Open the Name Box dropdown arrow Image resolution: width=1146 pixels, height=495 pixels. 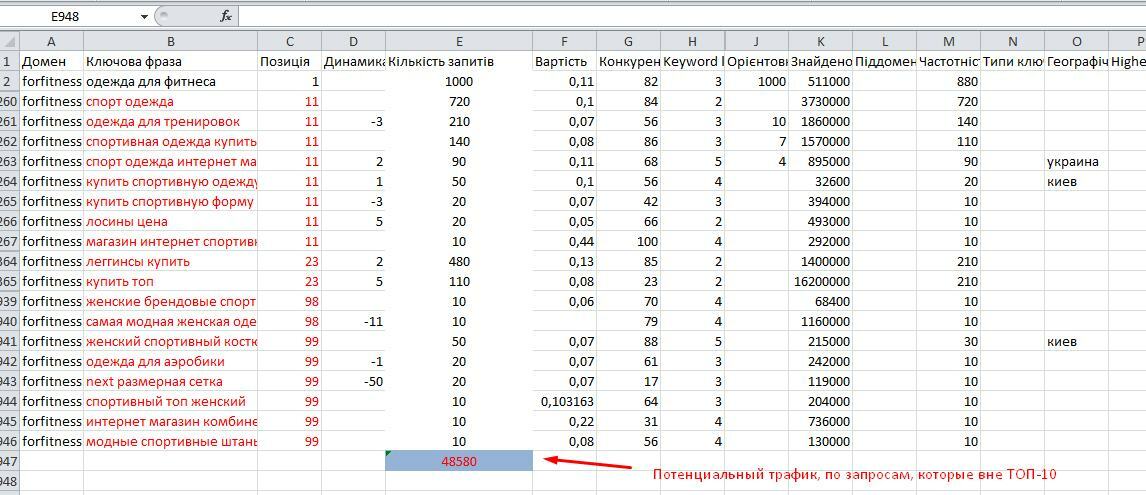pyautogui.click(x=143, y=16)
